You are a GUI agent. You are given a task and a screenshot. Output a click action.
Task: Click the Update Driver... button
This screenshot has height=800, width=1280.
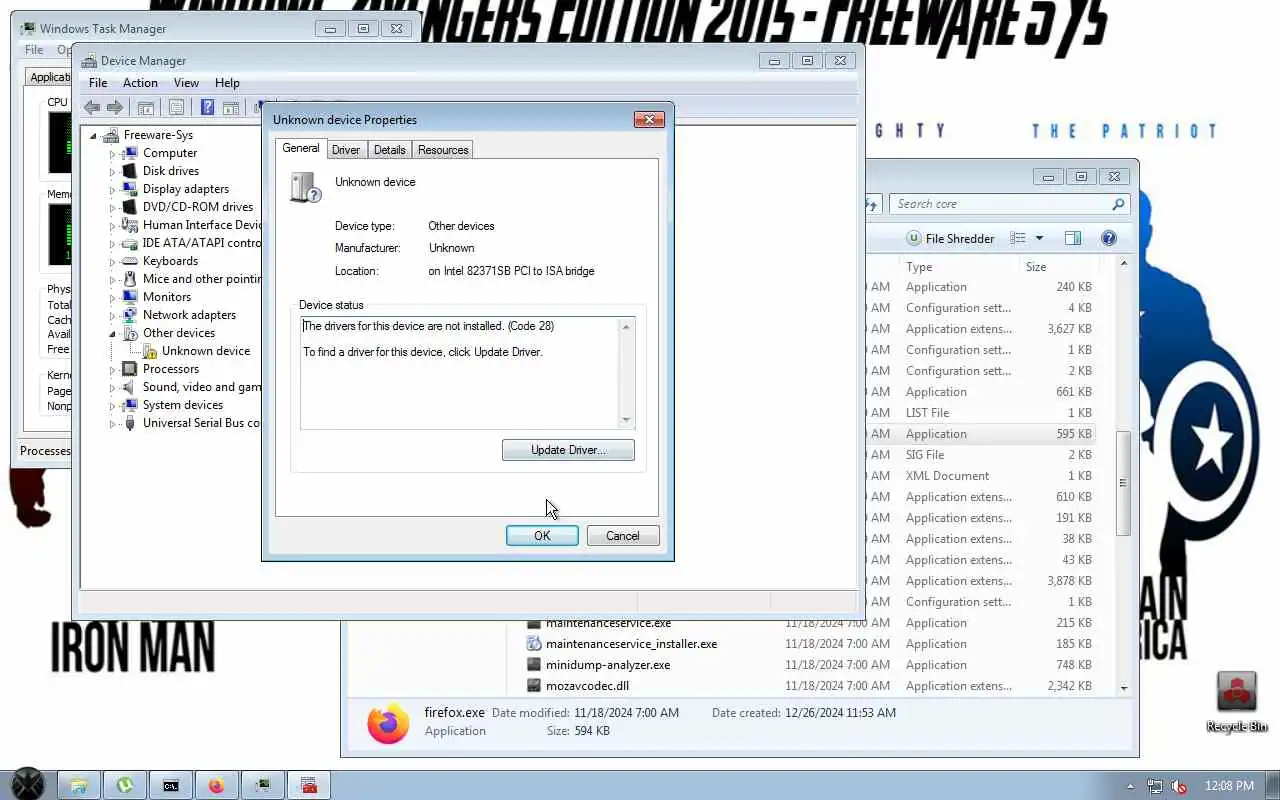[568, 450]
